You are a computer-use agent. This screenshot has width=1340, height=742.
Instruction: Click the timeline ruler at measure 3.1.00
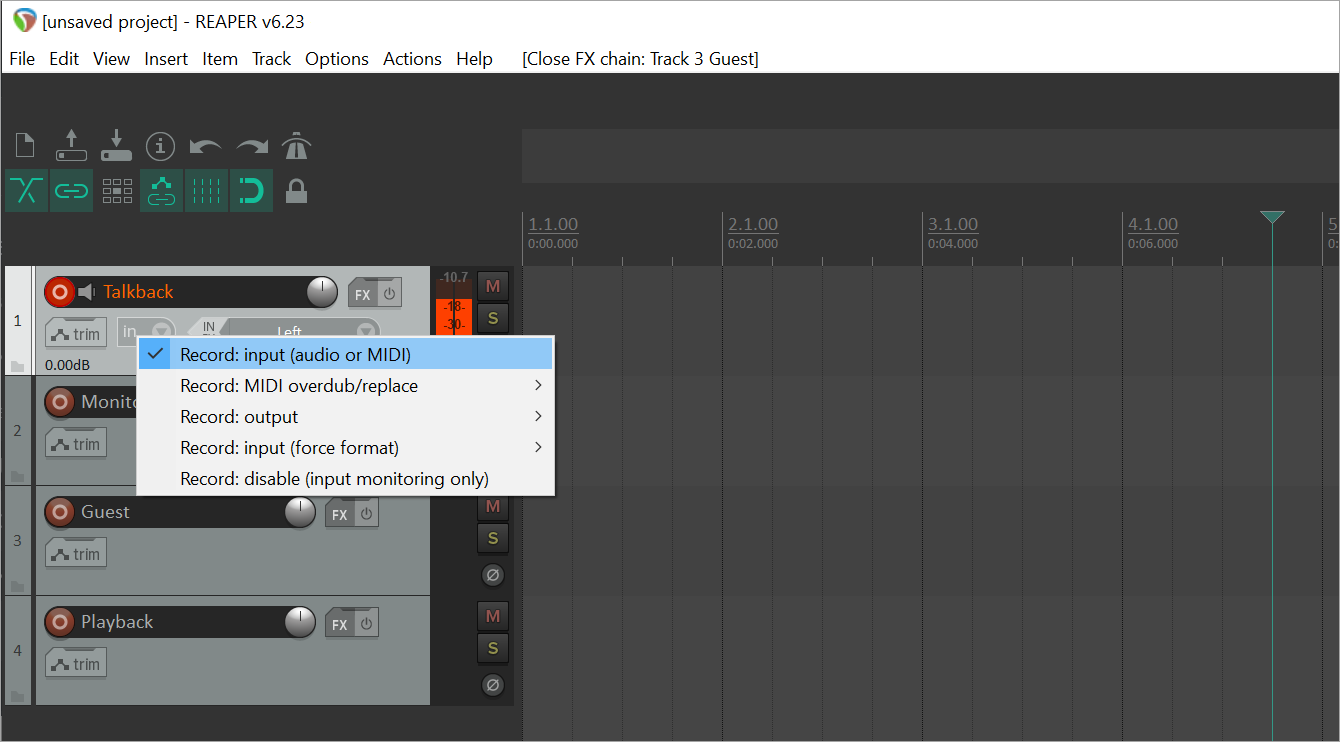coord(952,225)
